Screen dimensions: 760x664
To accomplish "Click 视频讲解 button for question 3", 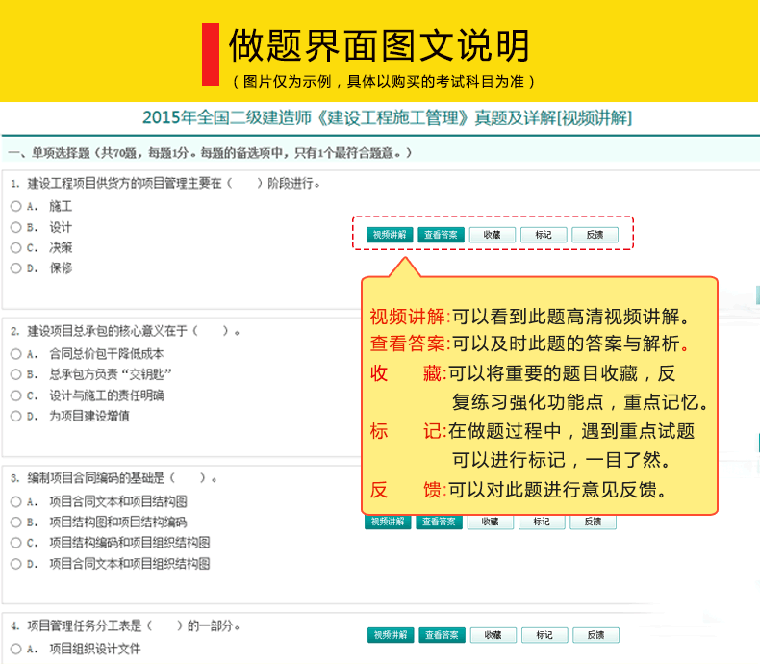I will 389,522.
